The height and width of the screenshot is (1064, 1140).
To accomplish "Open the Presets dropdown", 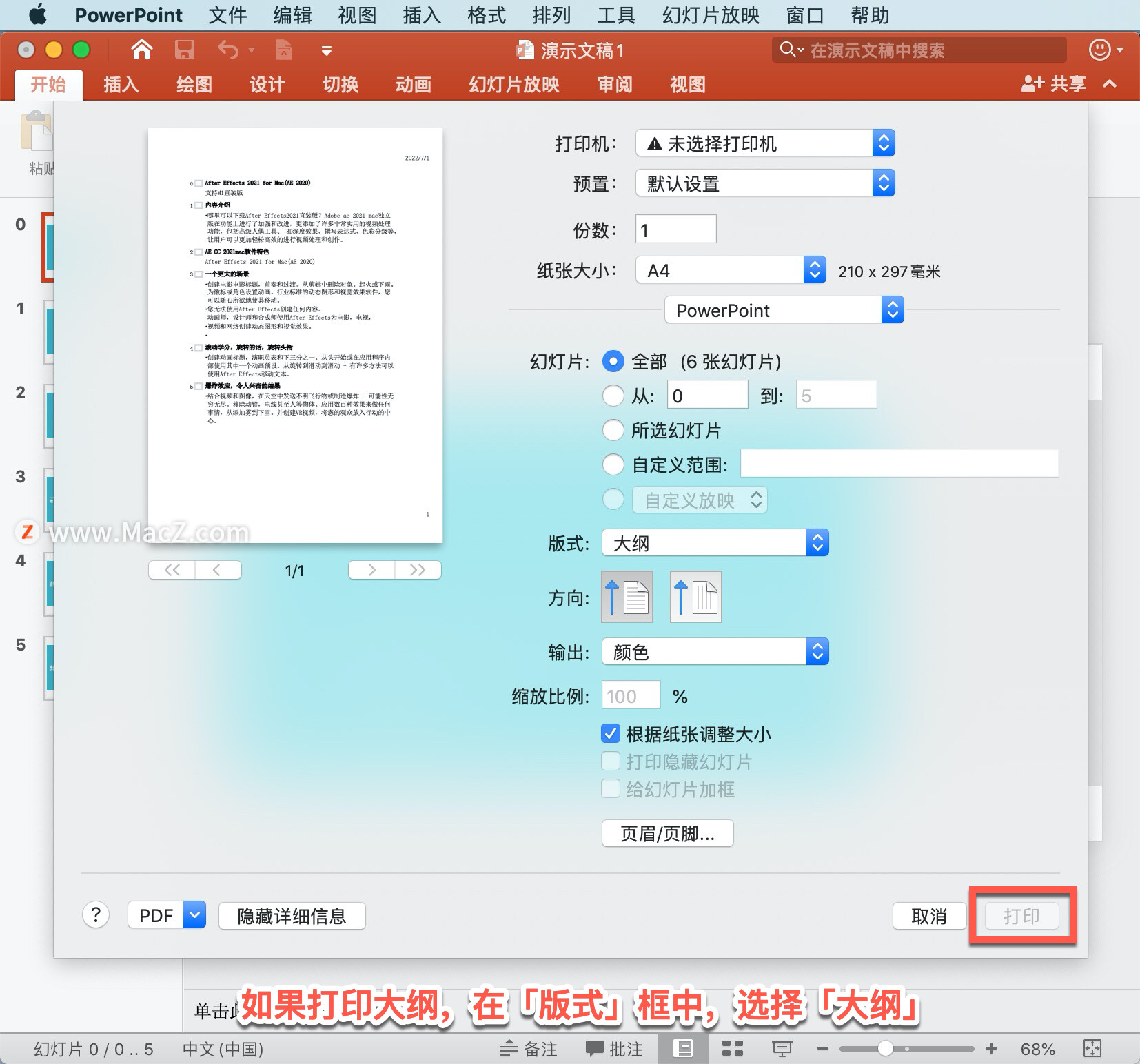I will (765, 183).
